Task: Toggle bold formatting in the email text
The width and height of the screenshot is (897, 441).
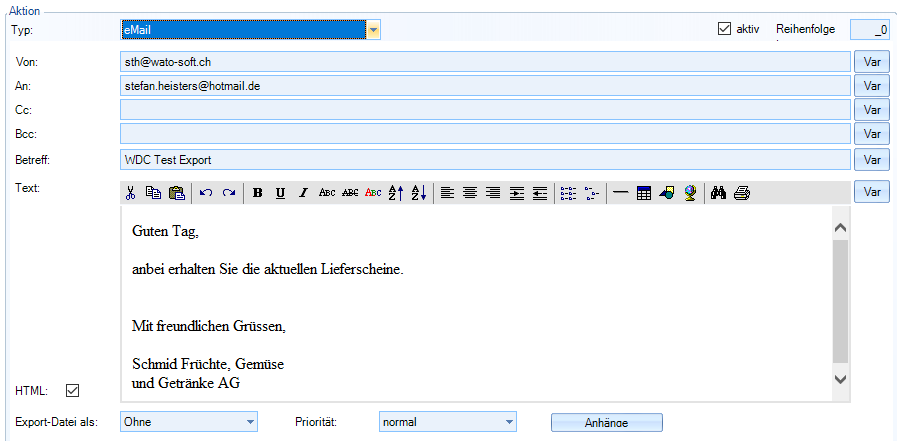Action: pos(257,193)
